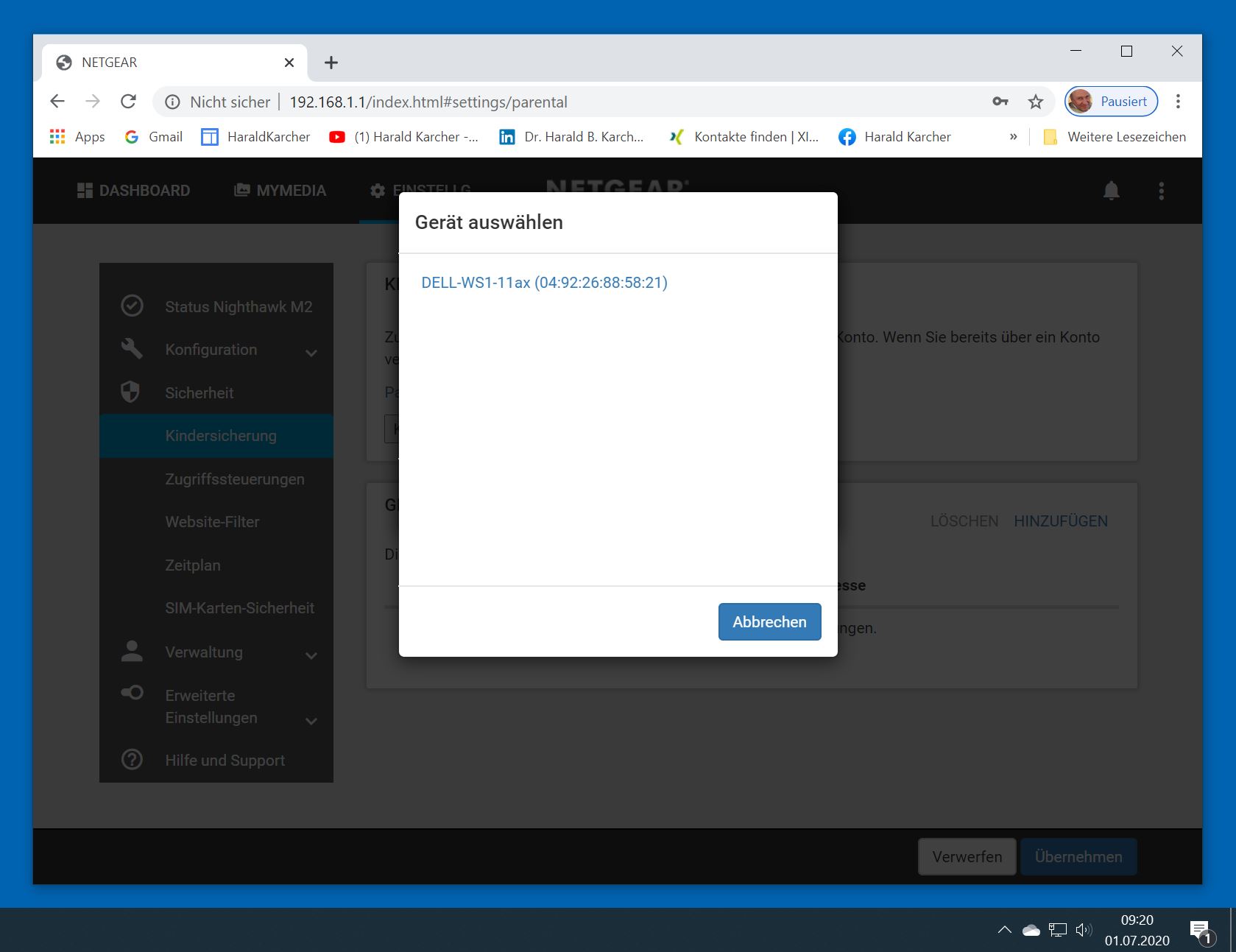Image resolution: width=1236 pixels, height=952 pixels.
Task: Expand the hidden bookmarks chevron
Action: coord(1014,137)
